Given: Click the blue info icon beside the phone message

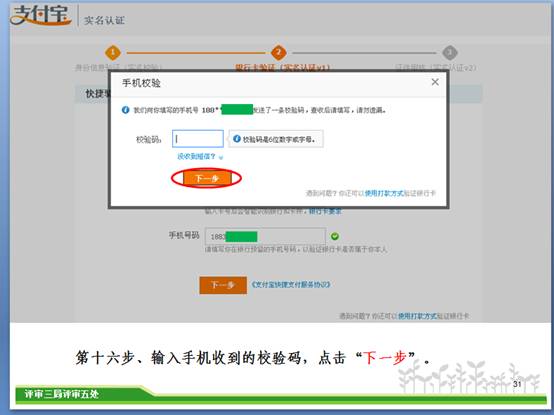Looking at the screenshot, I should (125, 110).
